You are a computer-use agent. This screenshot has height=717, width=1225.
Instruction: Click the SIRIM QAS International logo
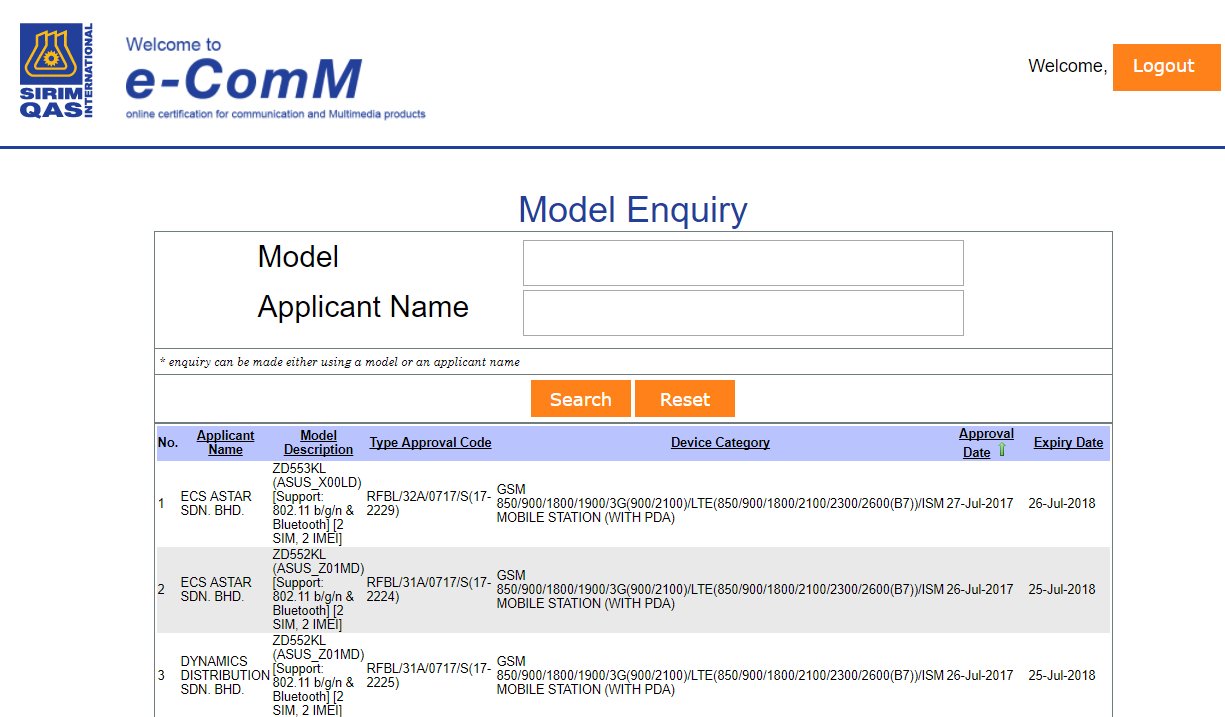57,72
